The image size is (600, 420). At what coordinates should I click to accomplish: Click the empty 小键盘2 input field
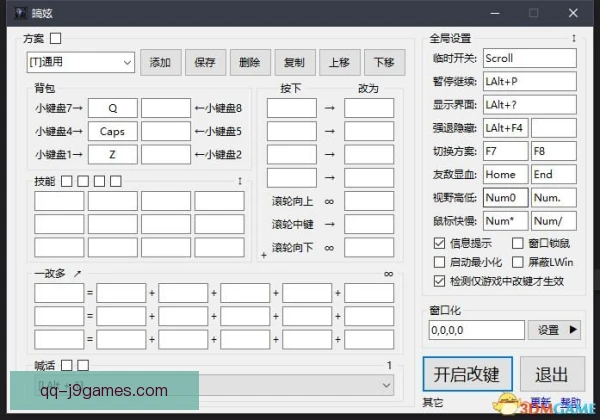166,155
